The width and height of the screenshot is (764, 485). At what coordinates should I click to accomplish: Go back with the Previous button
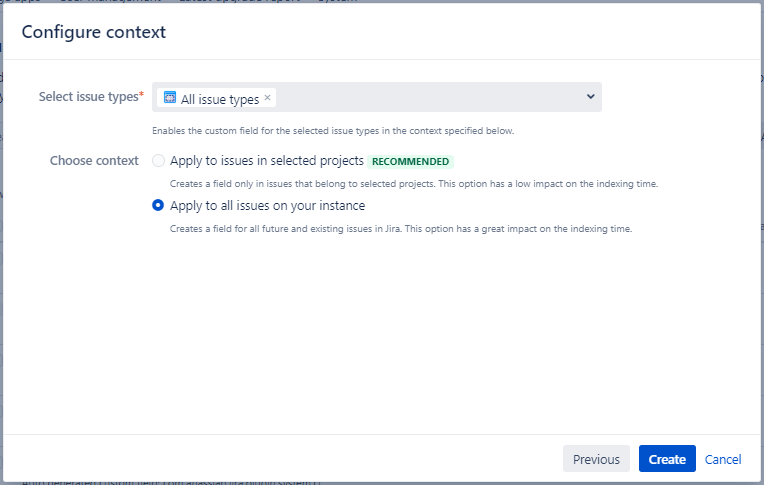596,459
